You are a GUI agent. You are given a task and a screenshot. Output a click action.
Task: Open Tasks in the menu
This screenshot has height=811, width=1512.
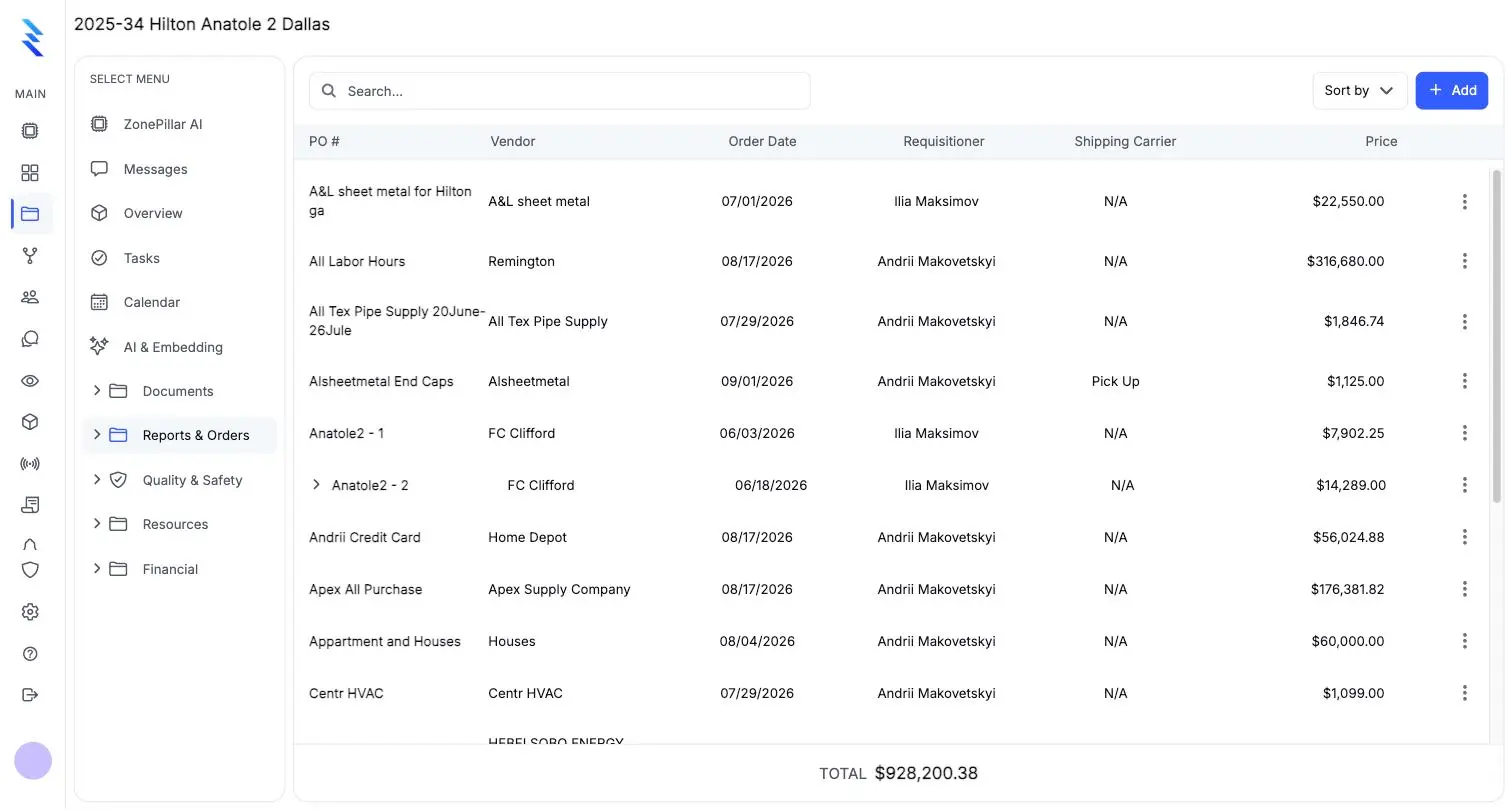click(x=179, y=258)
